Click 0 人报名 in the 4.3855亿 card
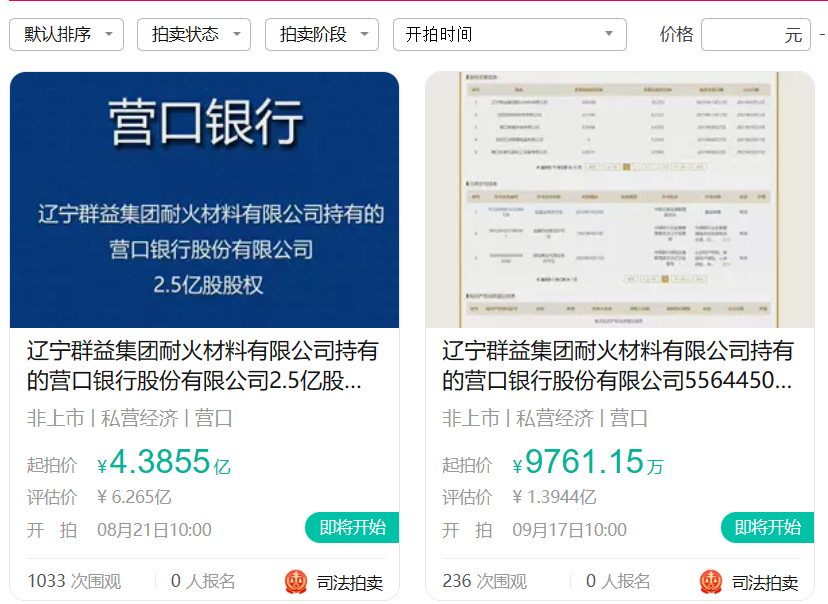Screen dimensions: 828x604 point(203,581)
